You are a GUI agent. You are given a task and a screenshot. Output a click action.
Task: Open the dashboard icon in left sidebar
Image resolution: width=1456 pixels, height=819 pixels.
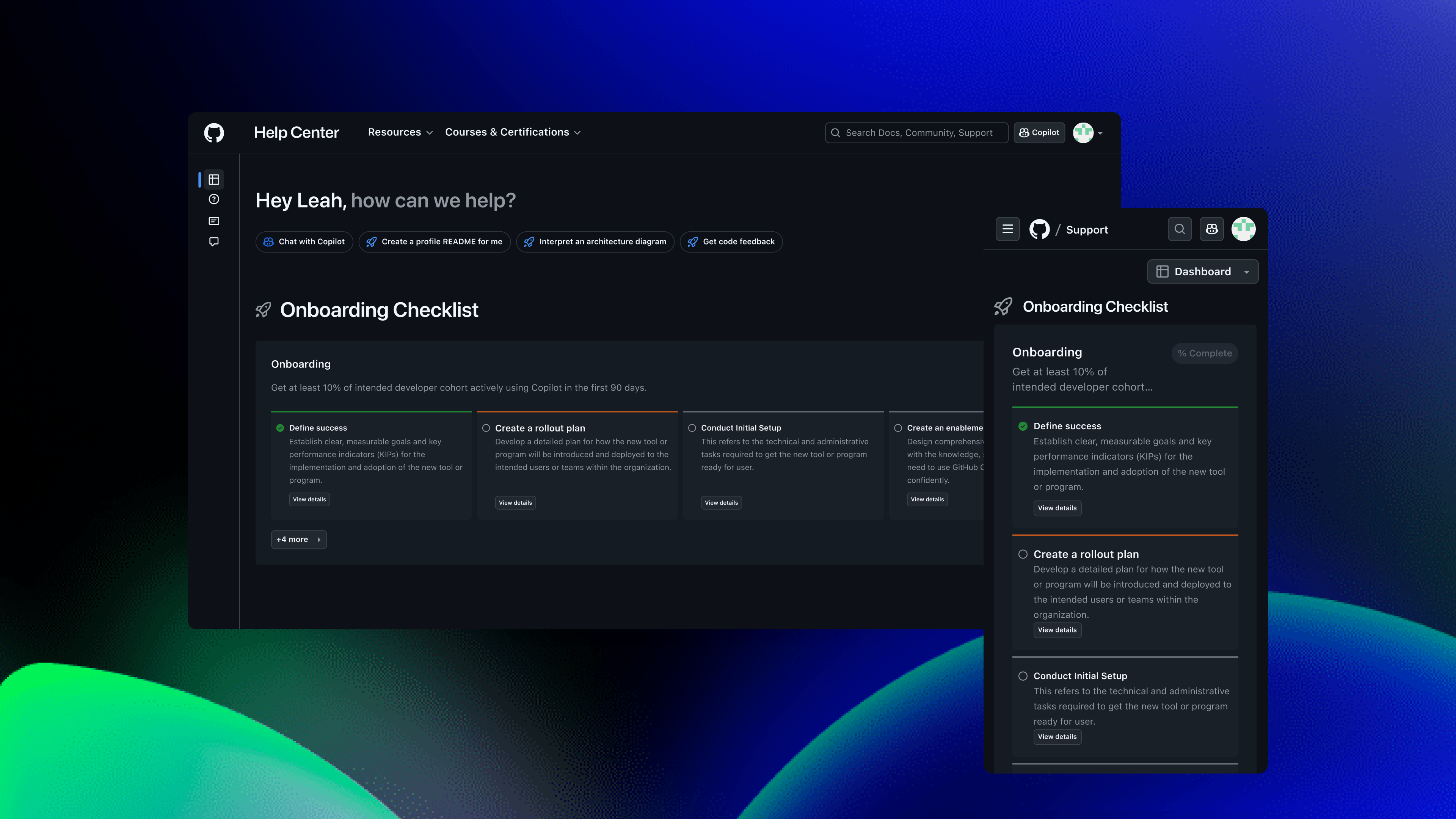point(213,180)
